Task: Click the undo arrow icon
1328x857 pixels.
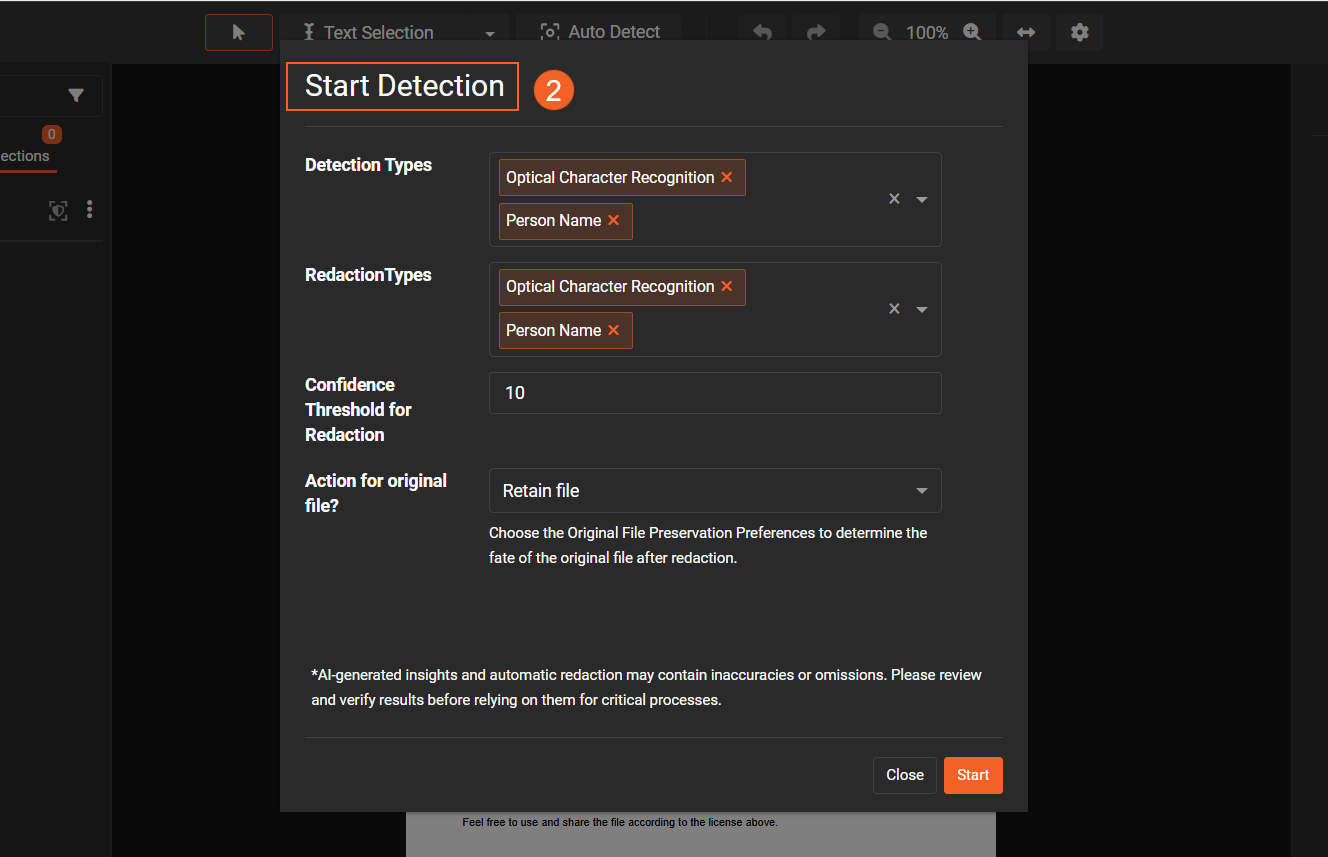Action: pos(762,32)
